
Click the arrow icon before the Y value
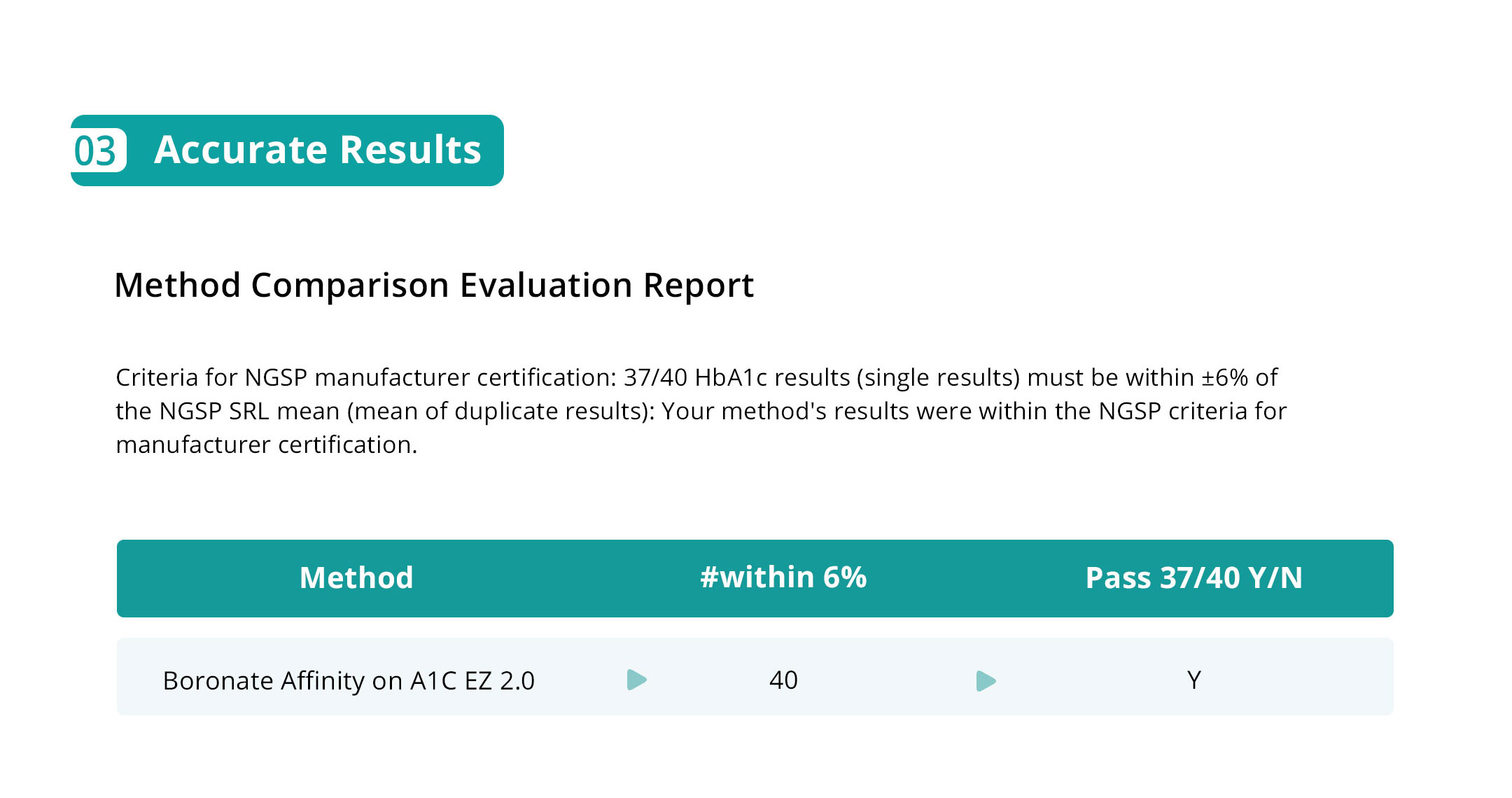click(986, 680)
